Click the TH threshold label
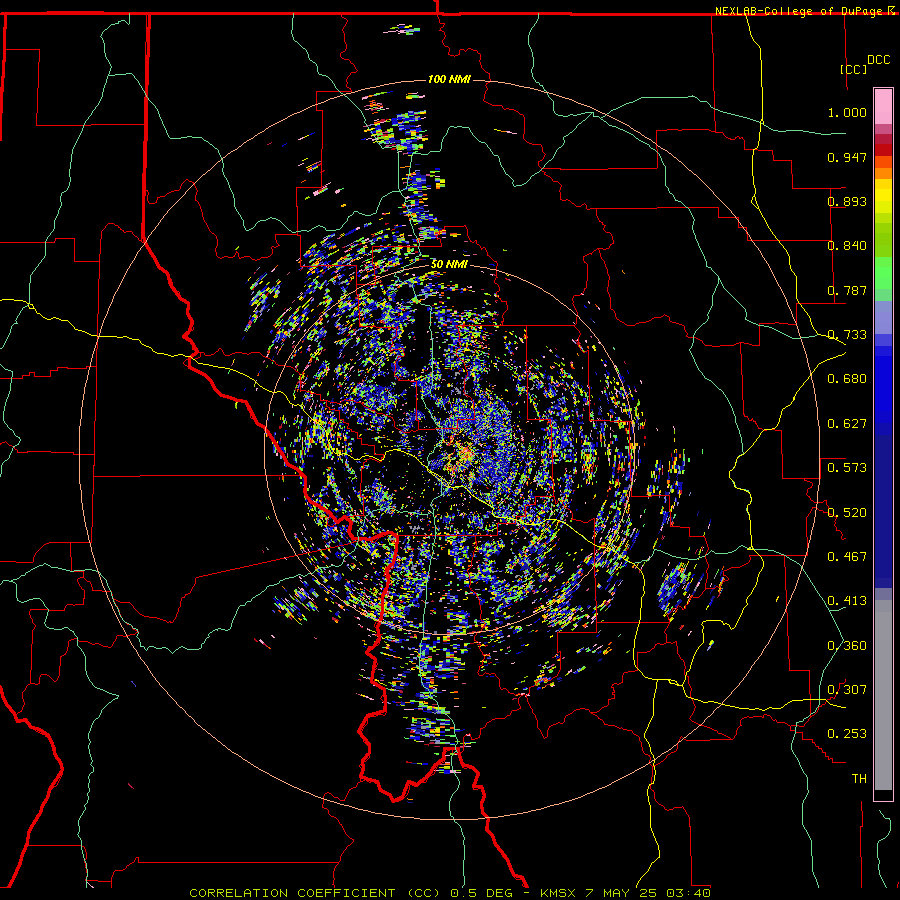The image size is (900, 900). 859,779
